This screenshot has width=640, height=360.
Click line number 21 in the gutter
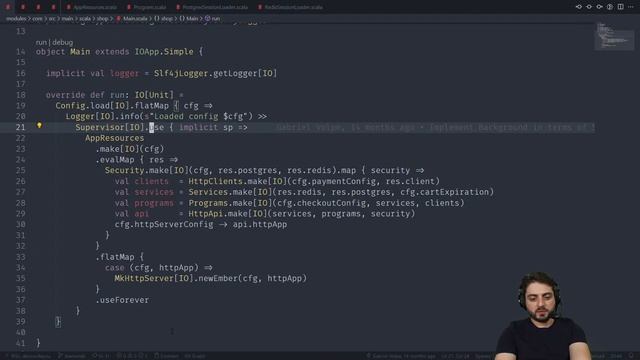coord(20,127)
